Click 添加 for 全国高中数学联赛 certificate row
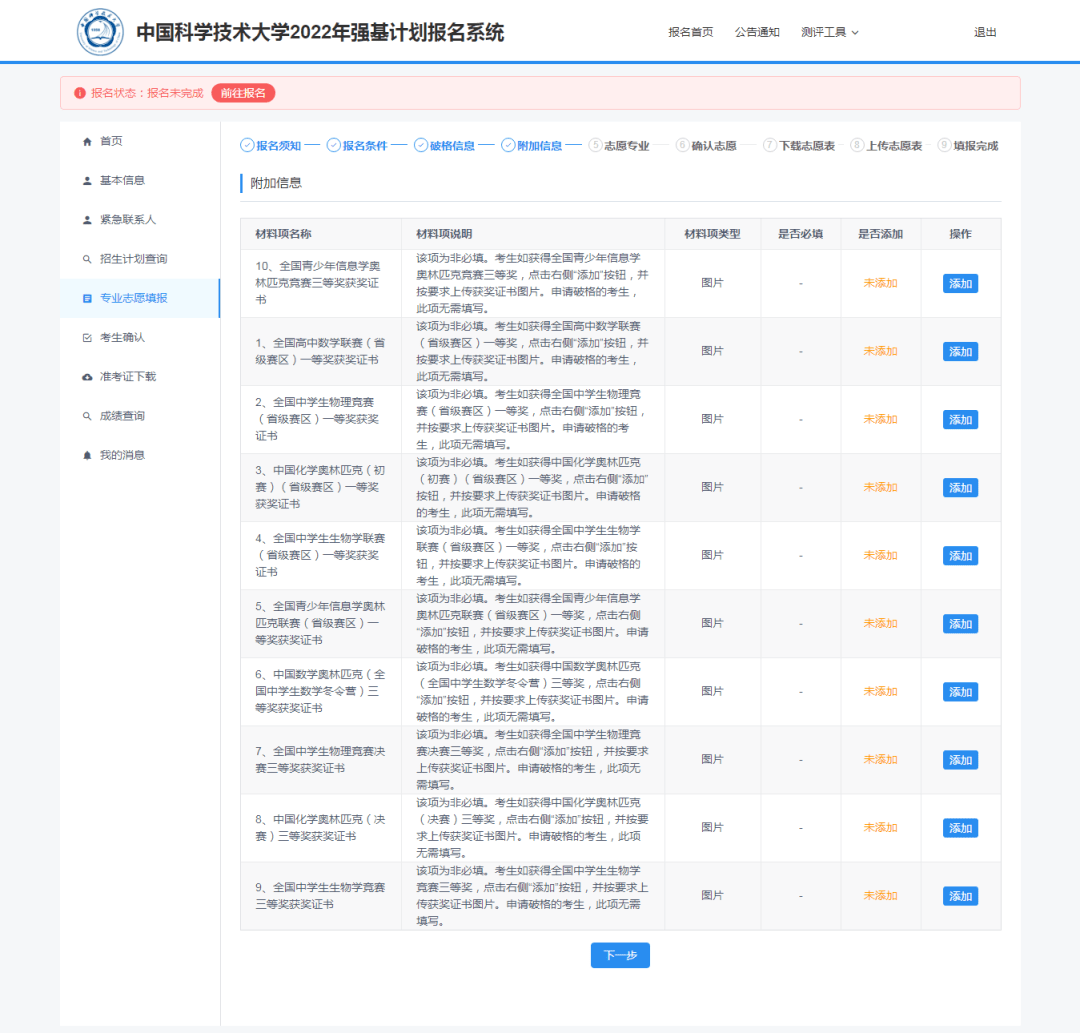Image resolution: width=1080 pixels, height=1033 pixels. click(x=960, y=352)
